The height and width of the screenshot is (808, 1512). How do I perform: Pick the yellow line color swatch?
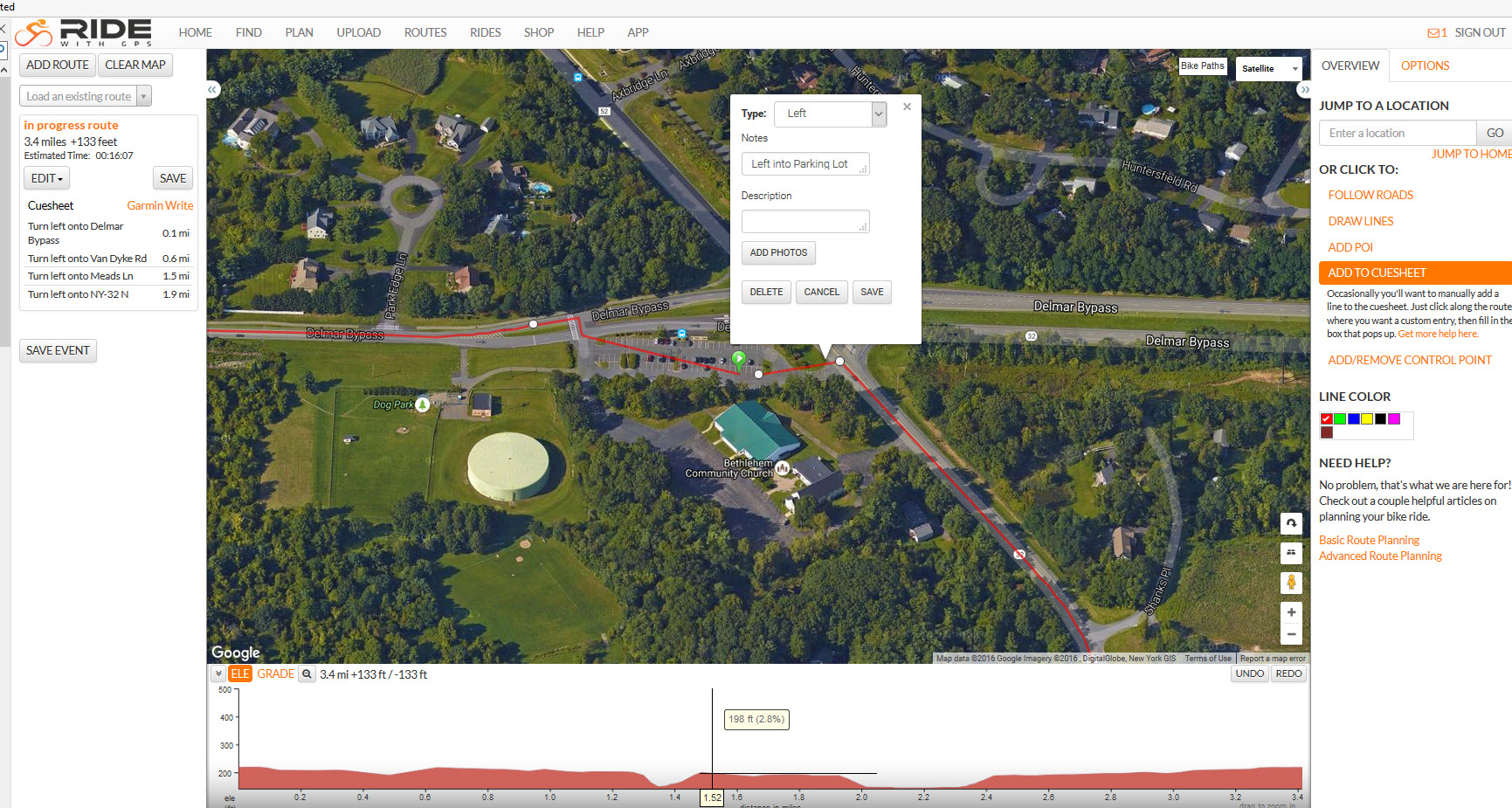1367,419
